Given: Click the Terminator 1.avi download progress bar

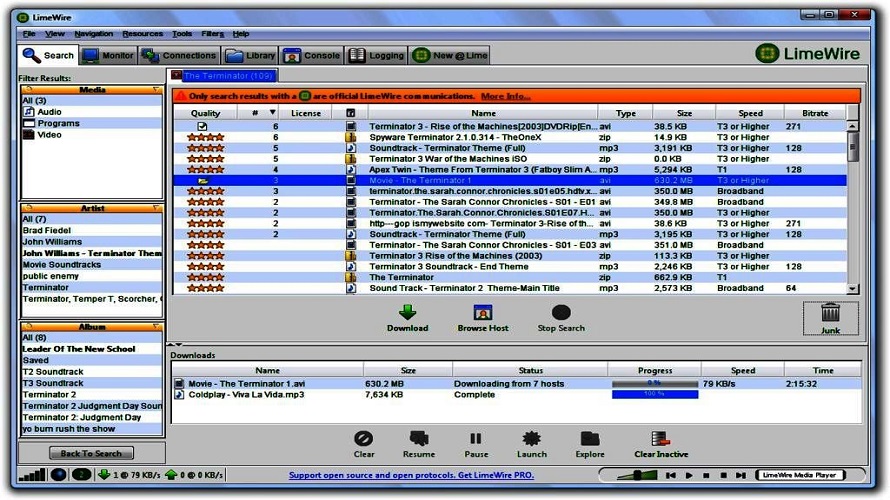Looking at the screenshot, I should point(654,384).
